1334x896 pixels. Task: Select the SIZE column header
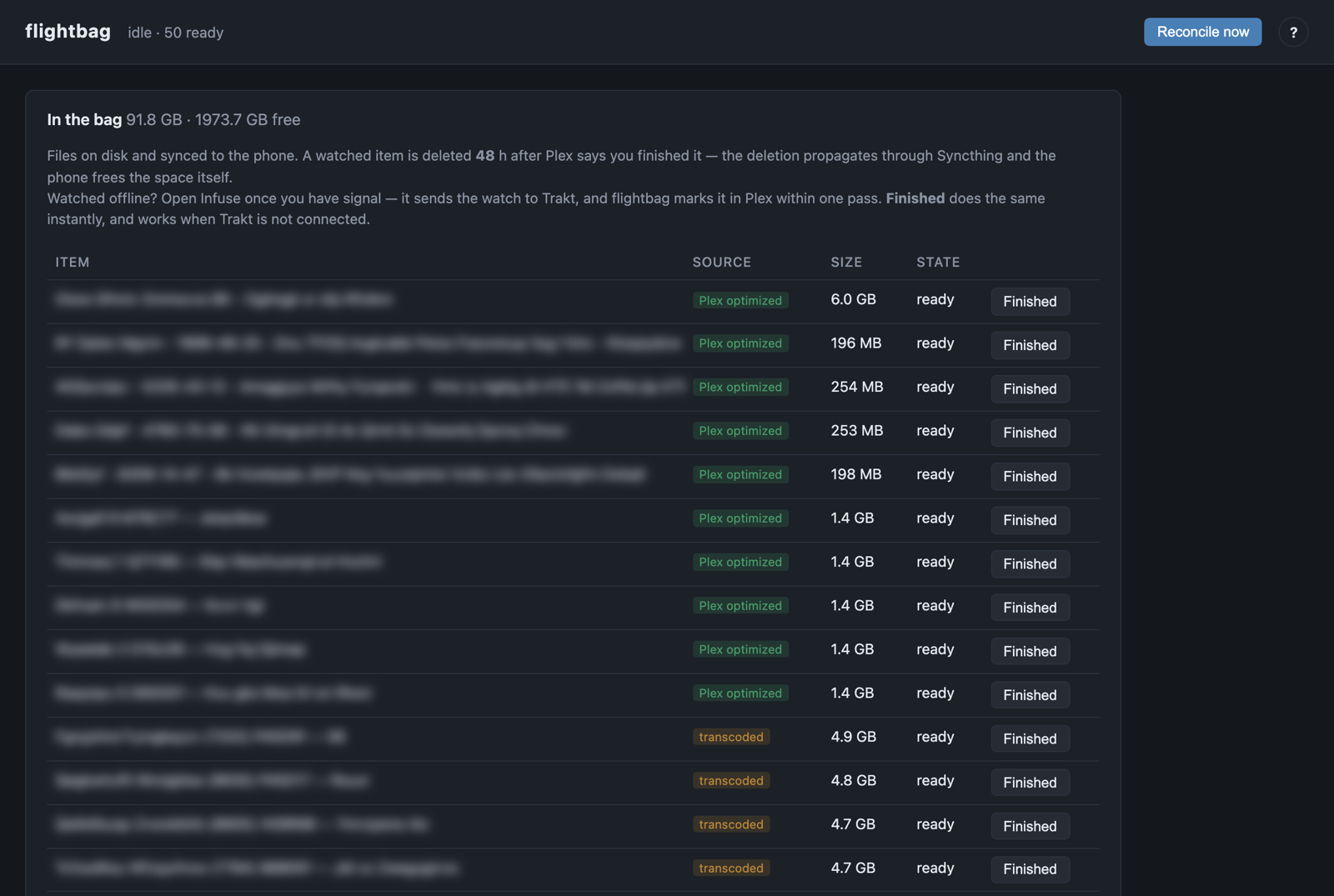(846, 262)
